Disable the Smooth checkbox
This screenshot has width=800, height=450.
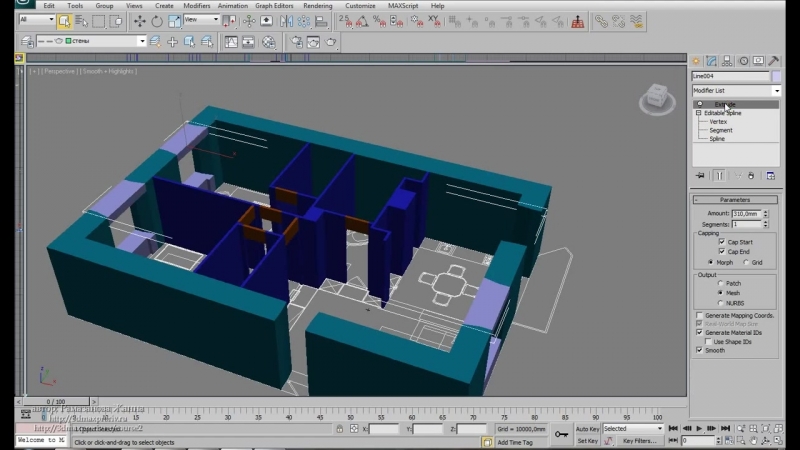pos(699,351)
